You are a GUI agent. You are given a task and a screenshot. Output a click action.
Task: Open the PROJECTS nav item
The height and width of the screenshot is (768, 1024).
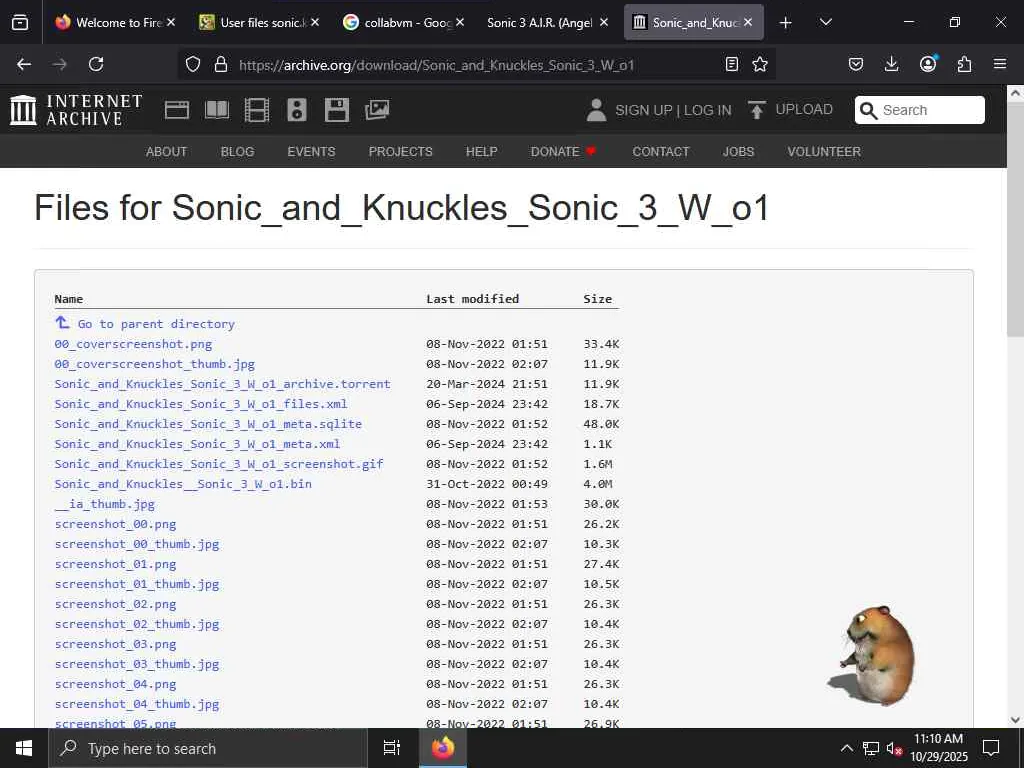pyautogui.click(x=400, y=152)
